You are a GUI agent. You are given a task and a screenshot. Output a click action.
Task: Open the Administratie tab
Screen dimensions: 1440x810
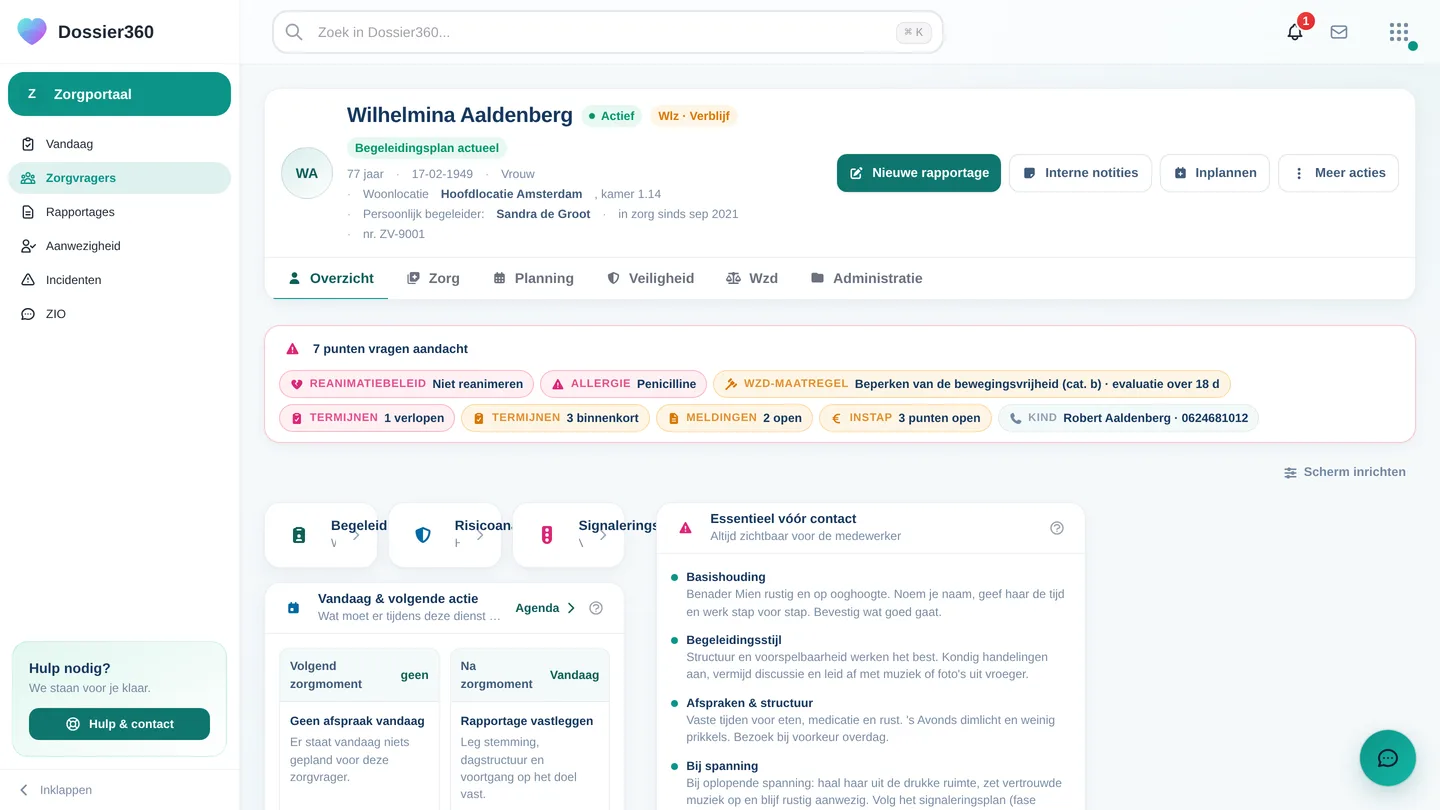click(867, 278)
